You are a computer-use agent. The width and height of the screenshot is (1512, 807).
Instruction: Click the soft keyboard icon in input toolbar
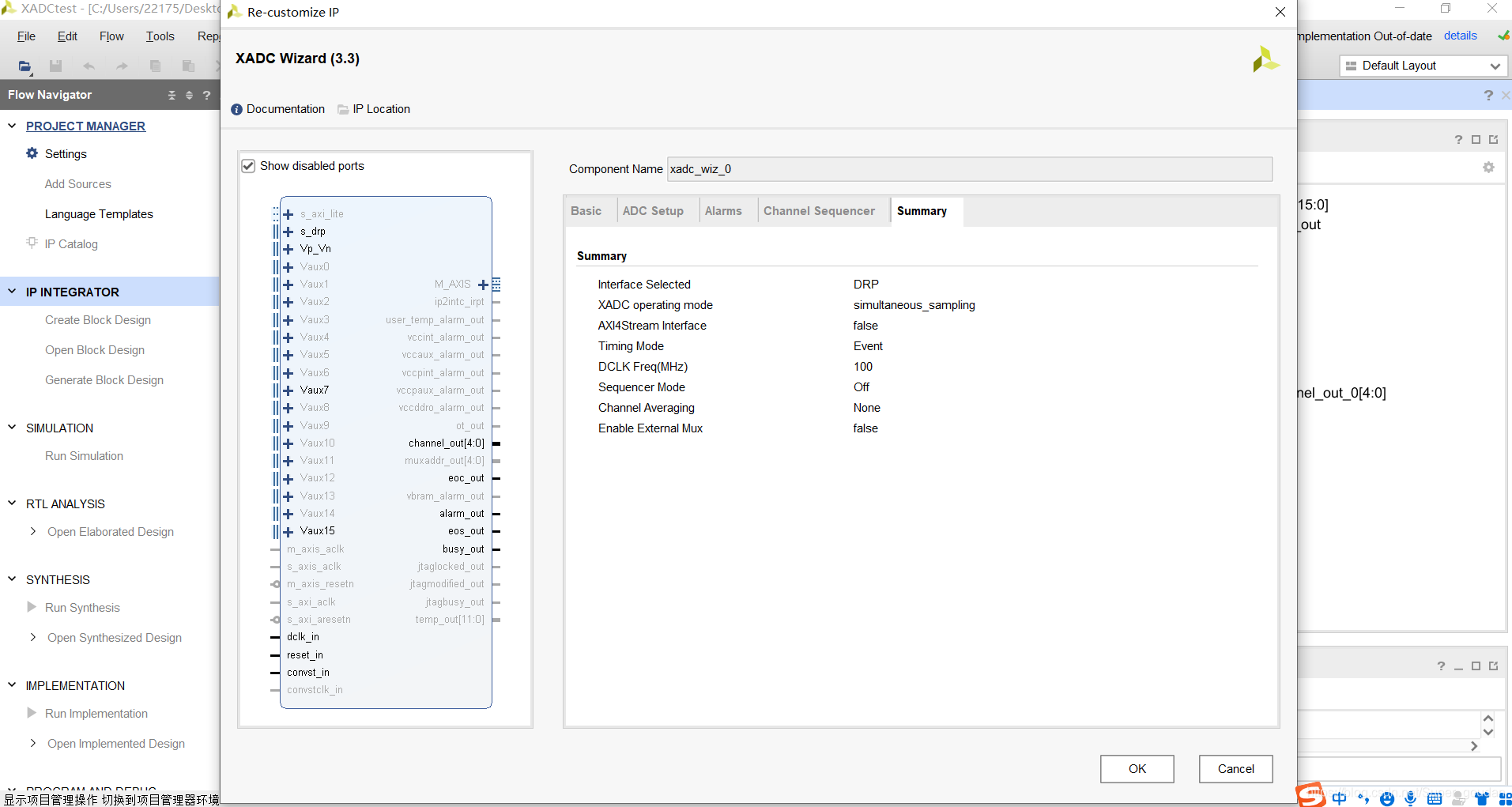click(1435, 798)
